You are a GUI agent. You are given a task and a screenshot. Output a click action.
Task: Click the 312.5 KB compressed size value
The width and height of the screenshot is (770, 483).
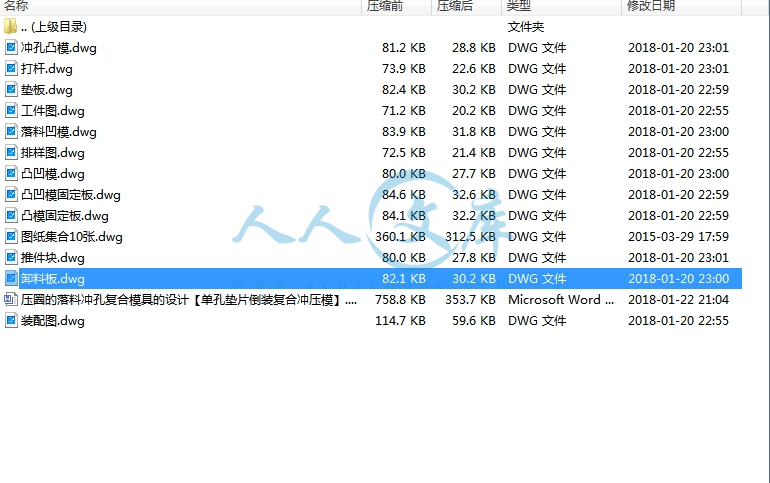coord(470,237)
